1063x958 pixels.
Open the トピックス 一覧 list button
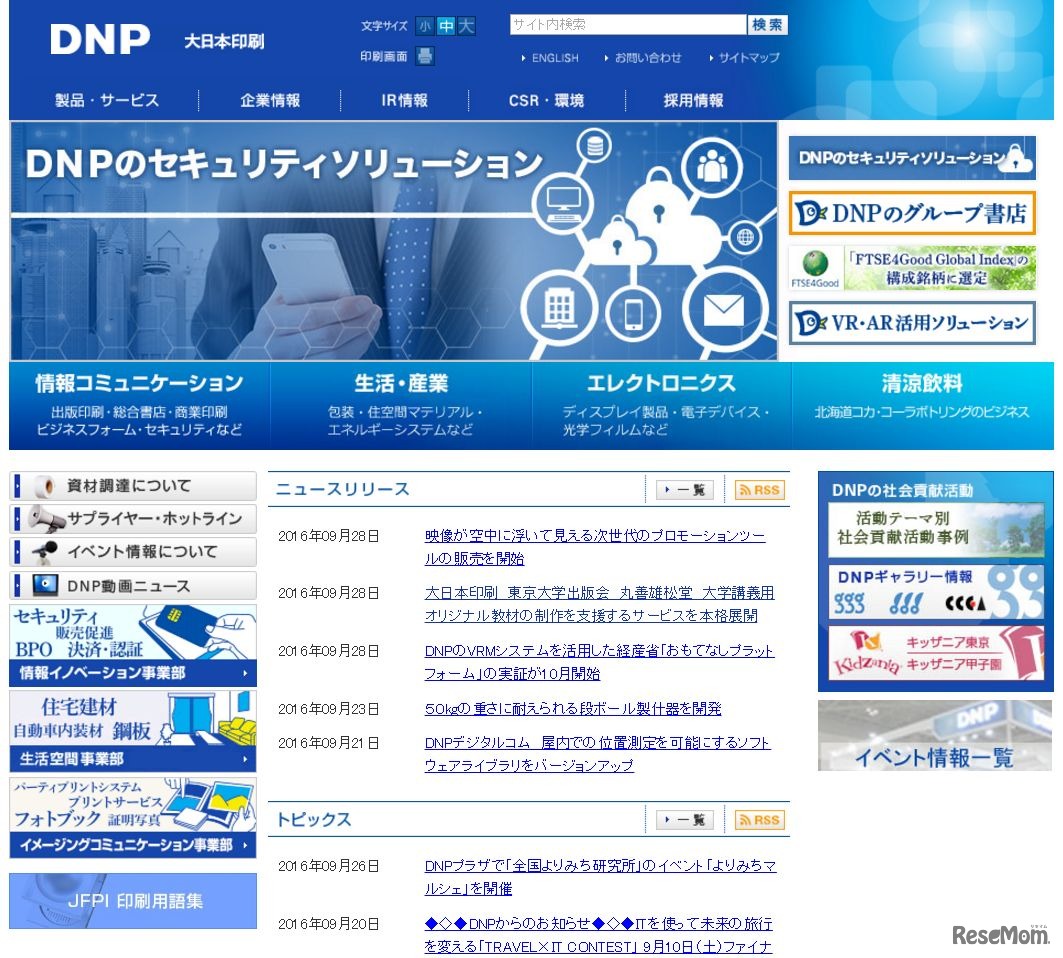(685, 820)
